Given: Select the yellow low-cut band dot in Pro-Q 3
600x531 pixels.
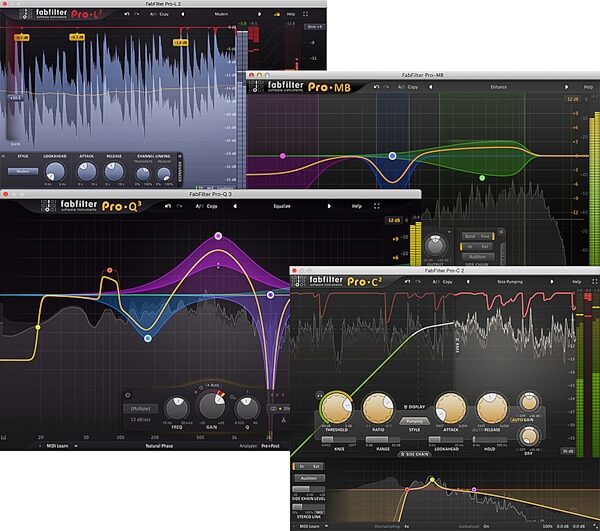Looking at the screenshot, I should click(x=38, y=327).
